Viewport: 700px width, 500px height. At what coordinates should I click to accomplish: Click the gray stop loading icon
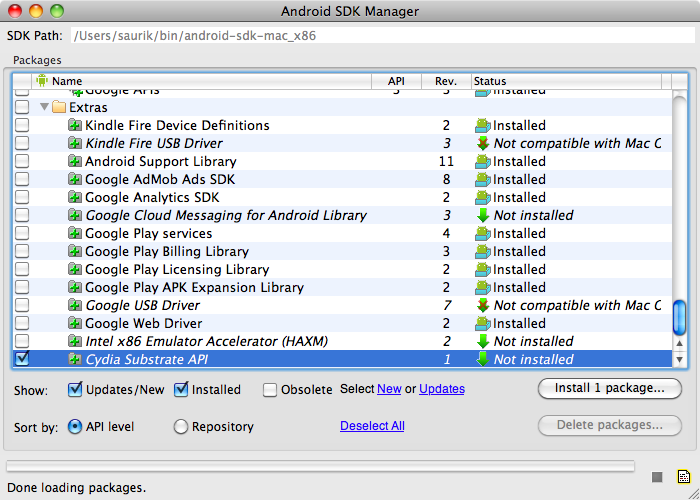click(x=657, y=477)
